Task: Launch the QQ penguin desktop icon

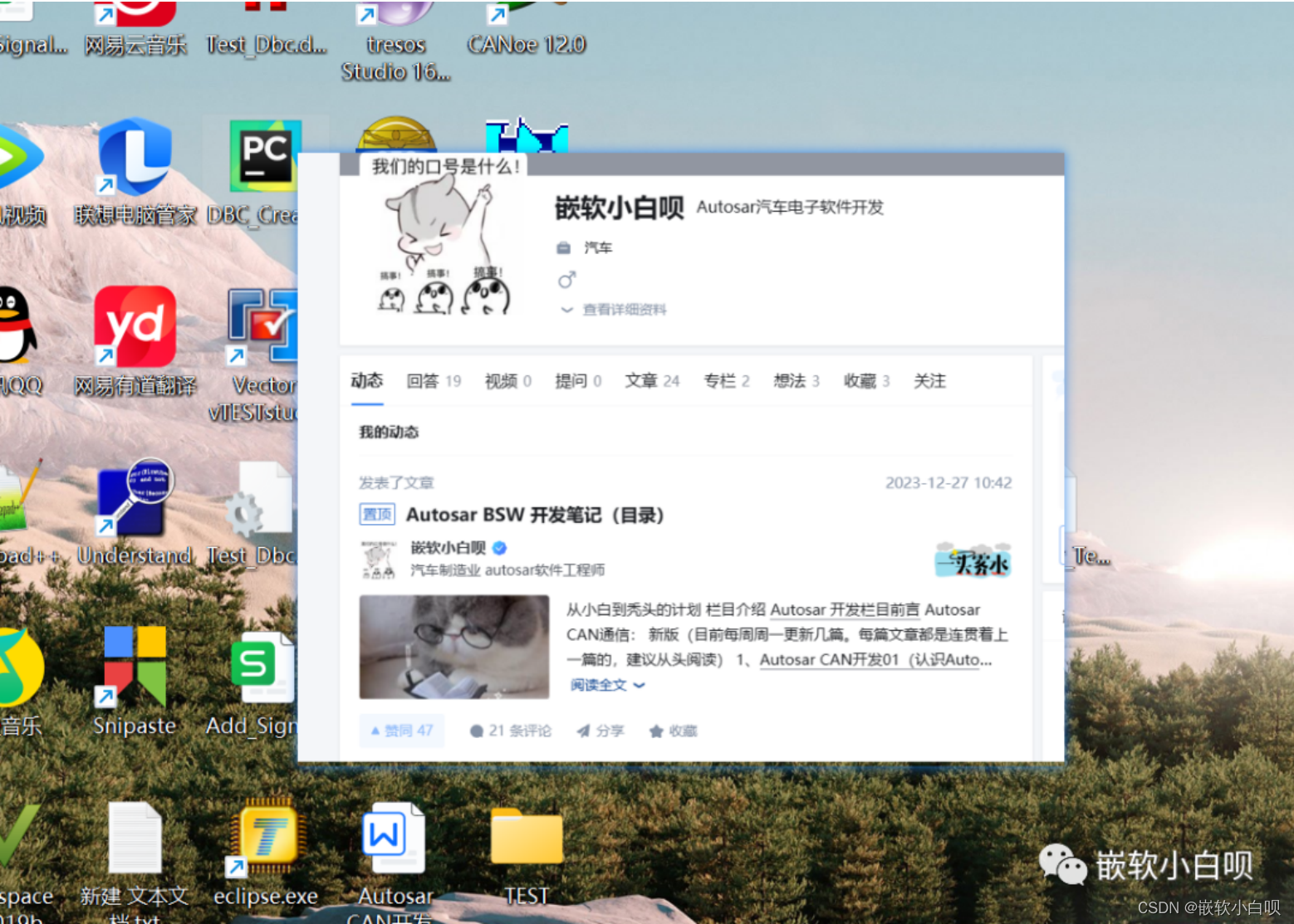Action: (19, 340)
